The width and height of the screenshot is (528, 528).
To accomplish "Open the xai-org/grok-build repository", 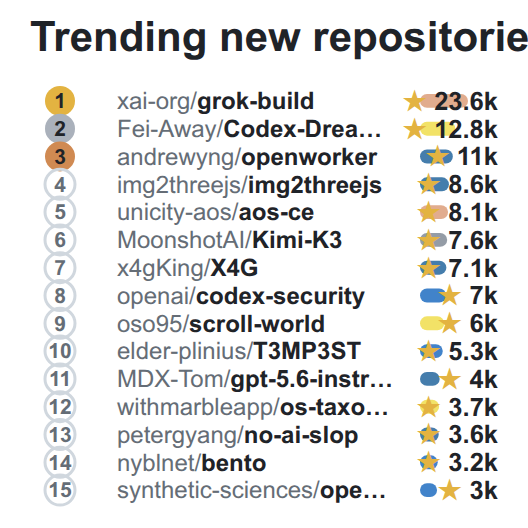I will click(x=216, y=101).
